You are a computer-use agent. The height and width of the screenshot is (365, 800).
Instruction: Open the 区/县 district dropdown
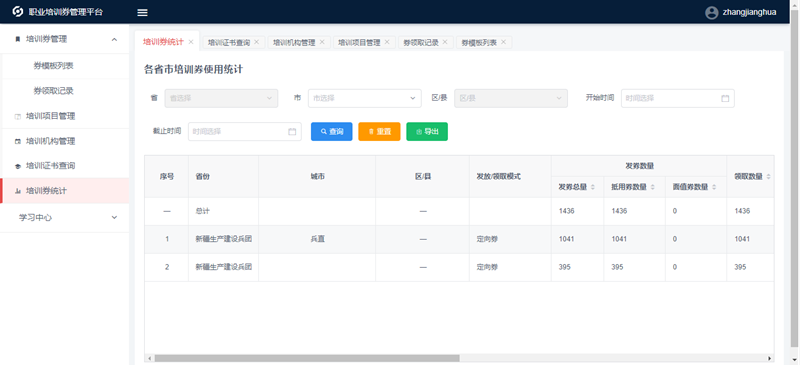(511, 99)
